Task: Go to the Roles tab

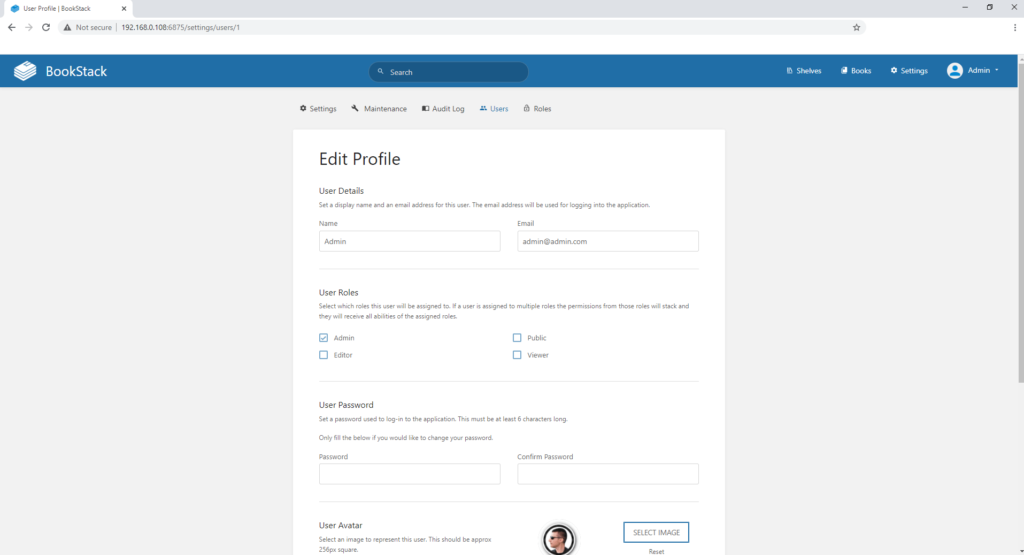Action: [x=537, y=108]
